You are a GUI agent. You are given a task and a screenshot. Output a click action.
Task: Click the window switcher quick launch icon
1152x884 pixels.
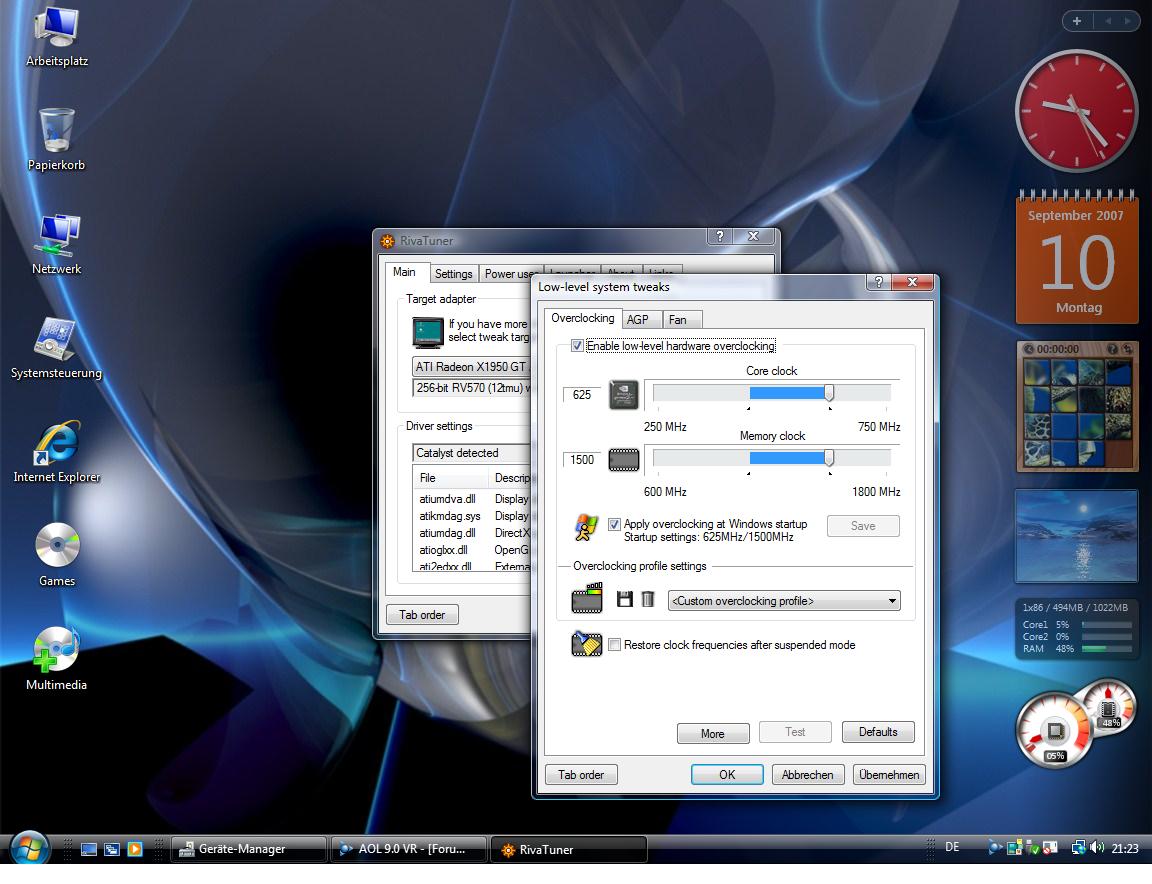(112, 849)
